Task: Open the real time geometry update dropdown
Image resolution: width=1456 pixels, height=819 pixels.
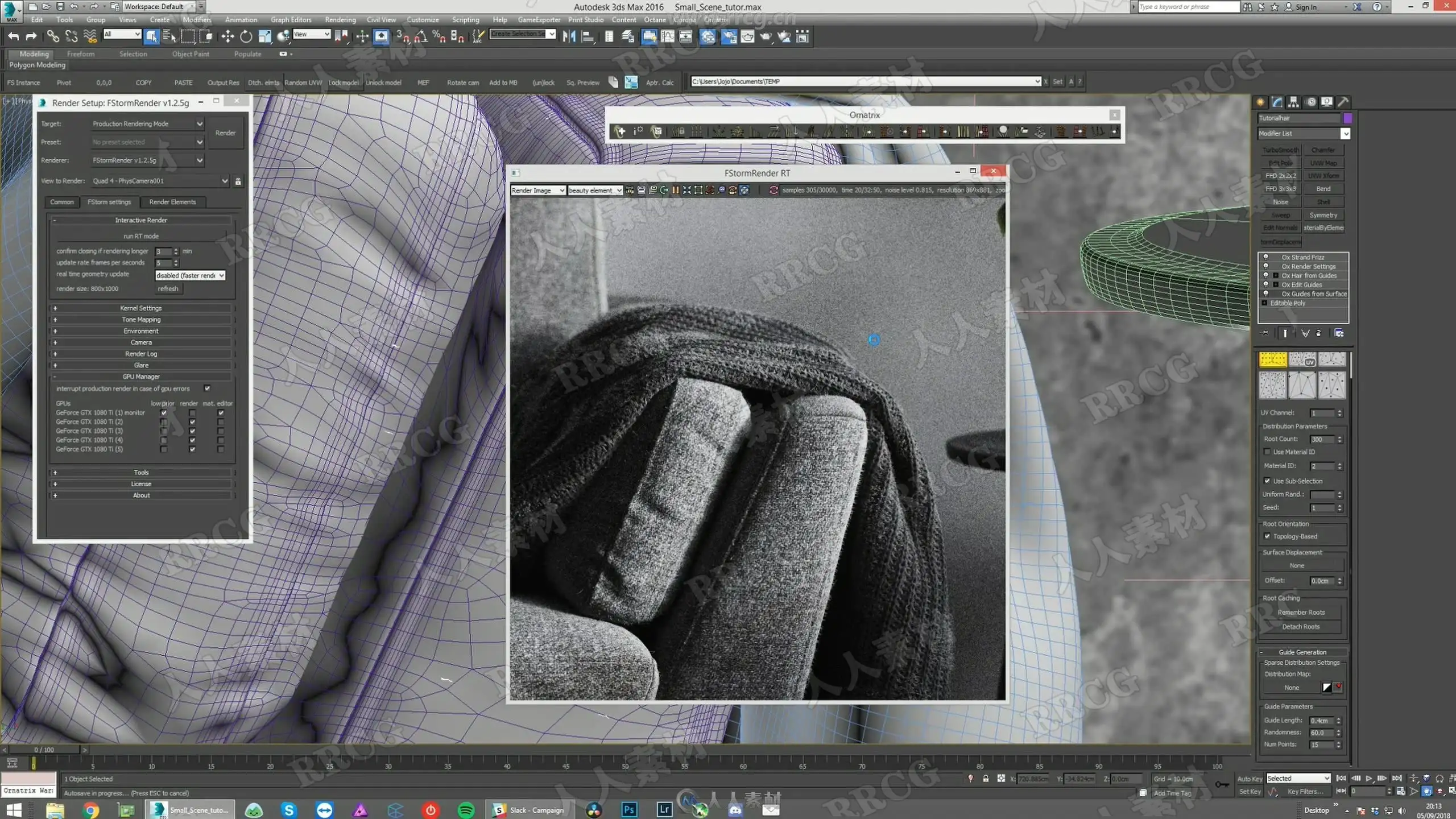Action: point(191,275)
